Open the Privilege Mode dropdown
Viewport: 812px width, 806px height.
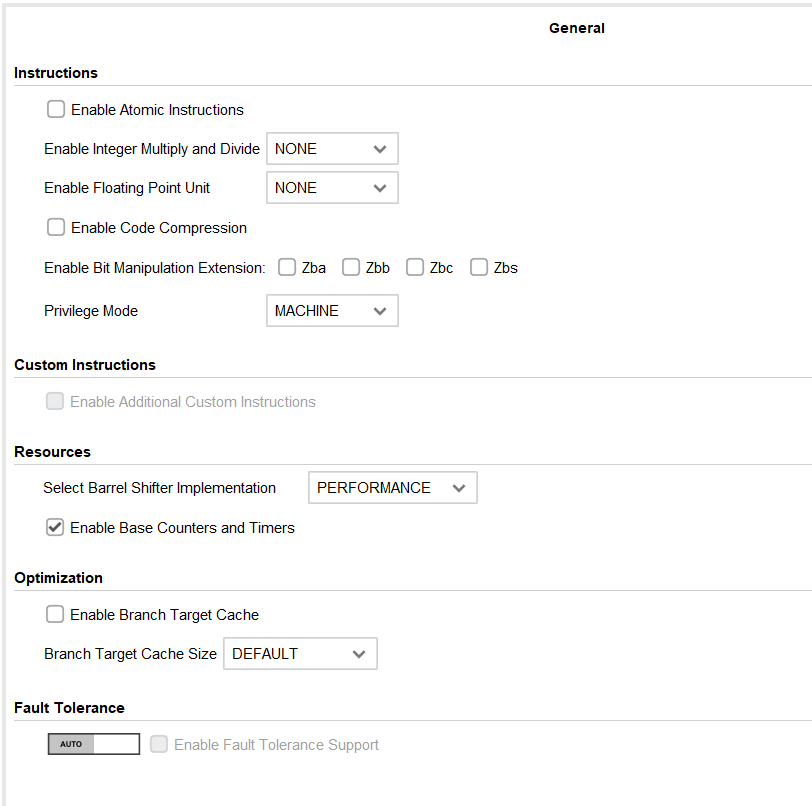pos(332,311)
